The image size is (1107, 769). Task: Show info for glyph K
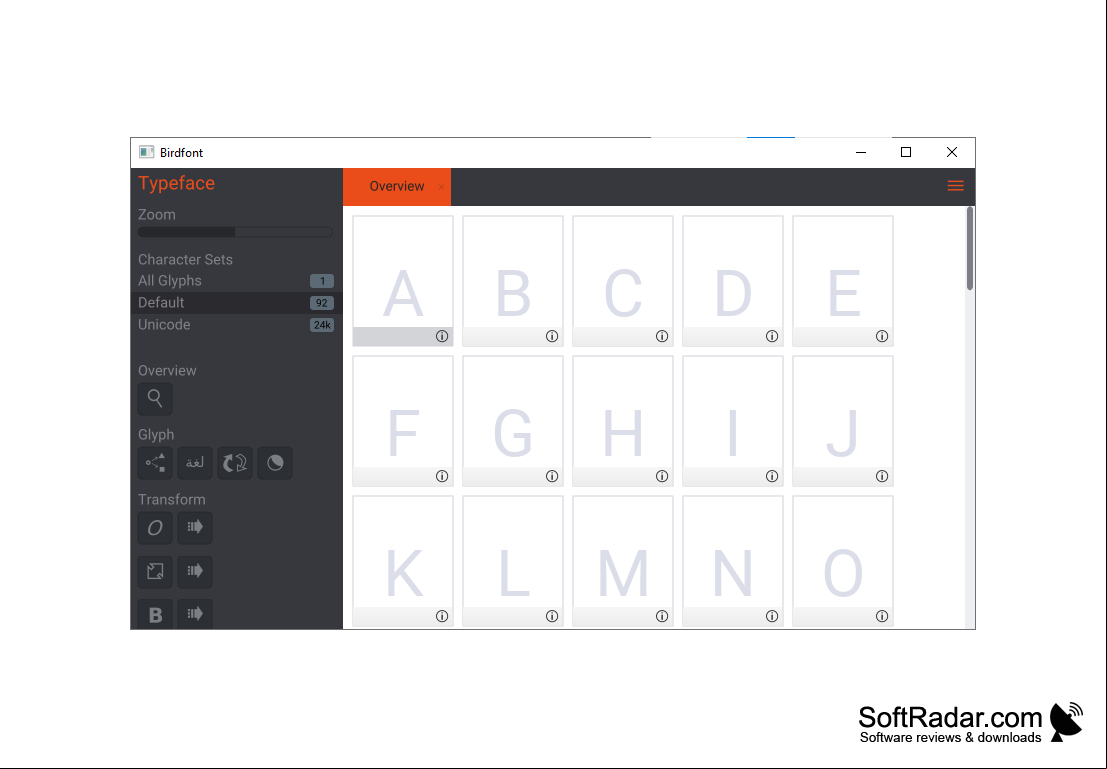[x=442, y=616]
